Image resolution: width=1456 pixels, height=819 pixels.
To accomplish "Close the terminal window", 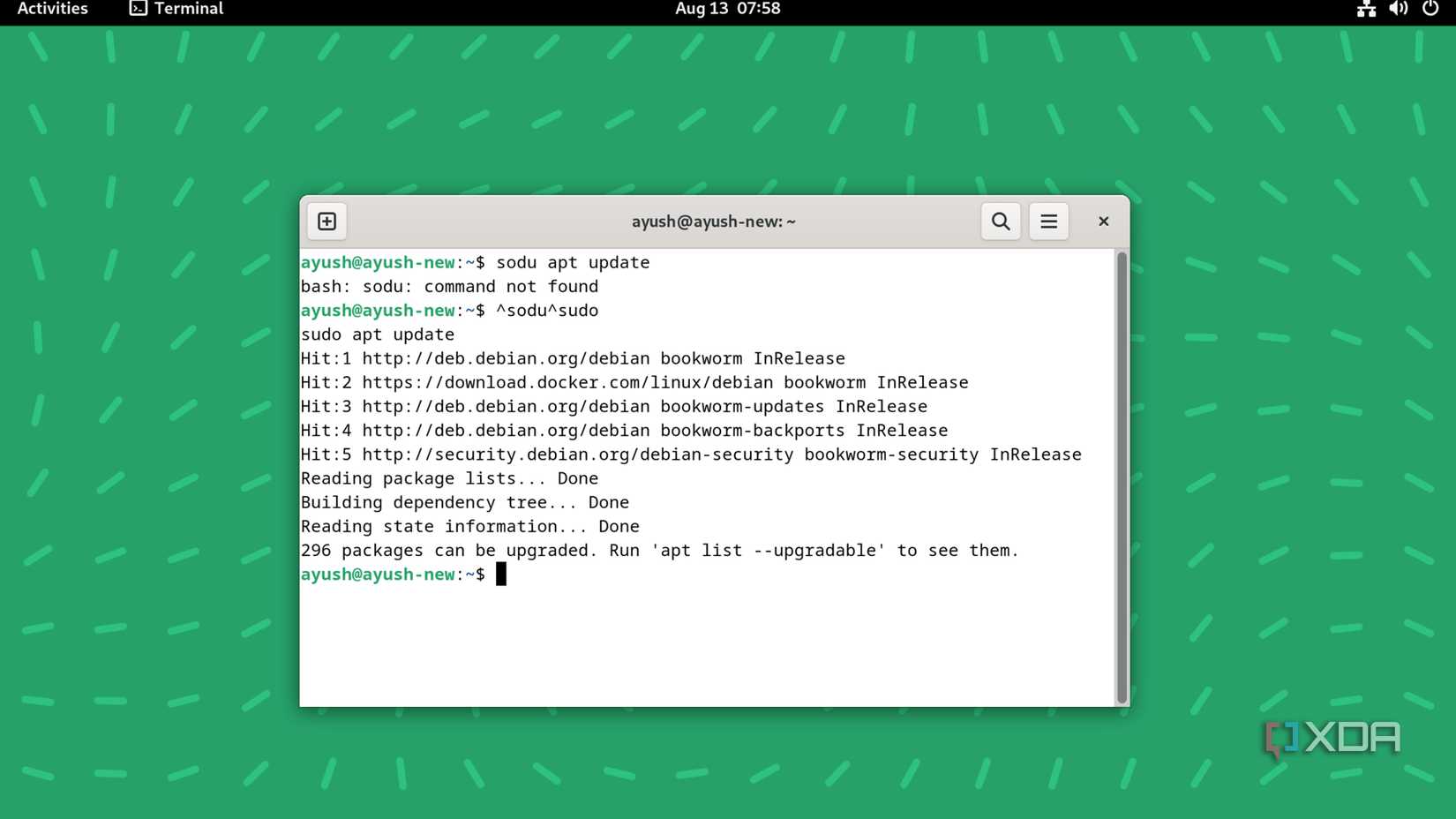I will click(x=1103, y=221).
